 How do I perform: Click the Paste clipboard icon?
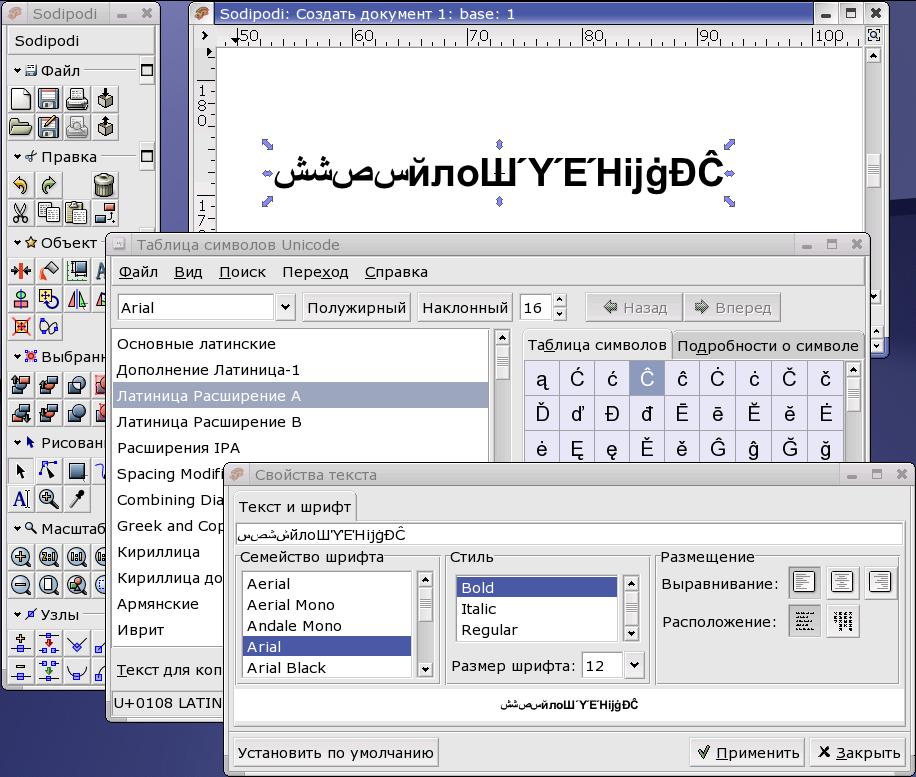point(77,213)
